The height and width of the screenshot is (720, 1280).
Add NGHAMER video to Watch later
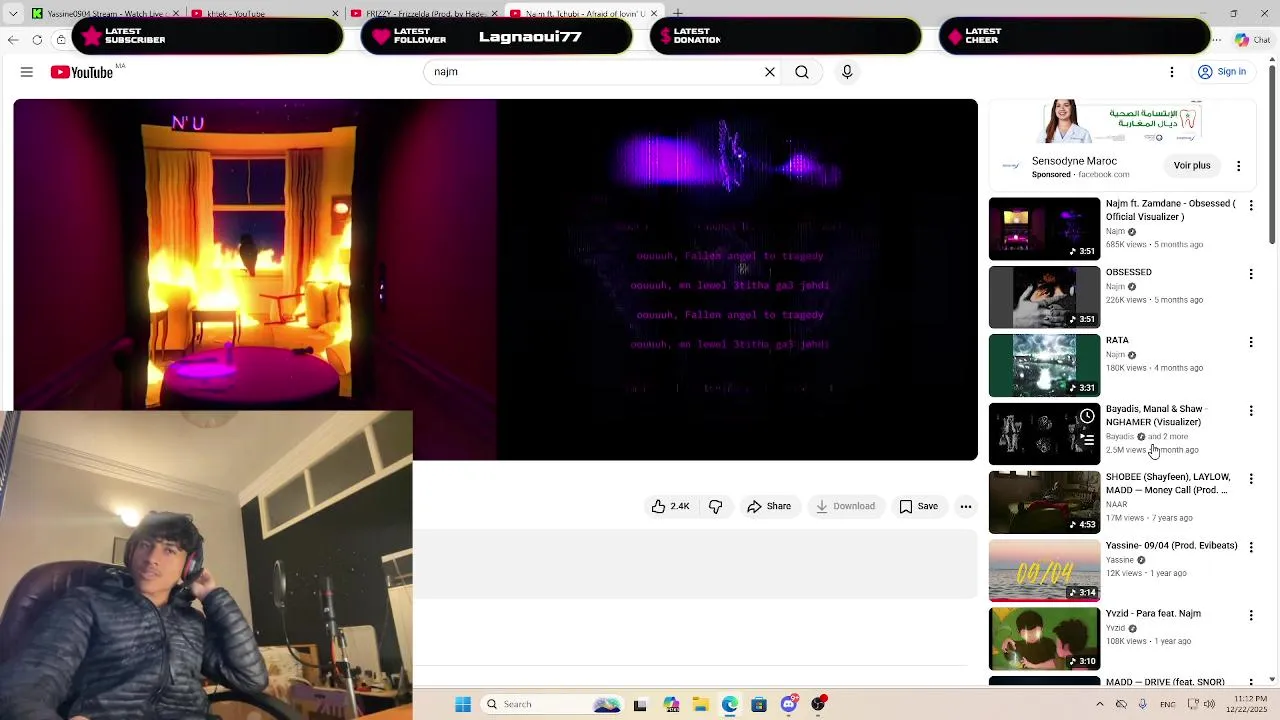[x=1087, y=416]
